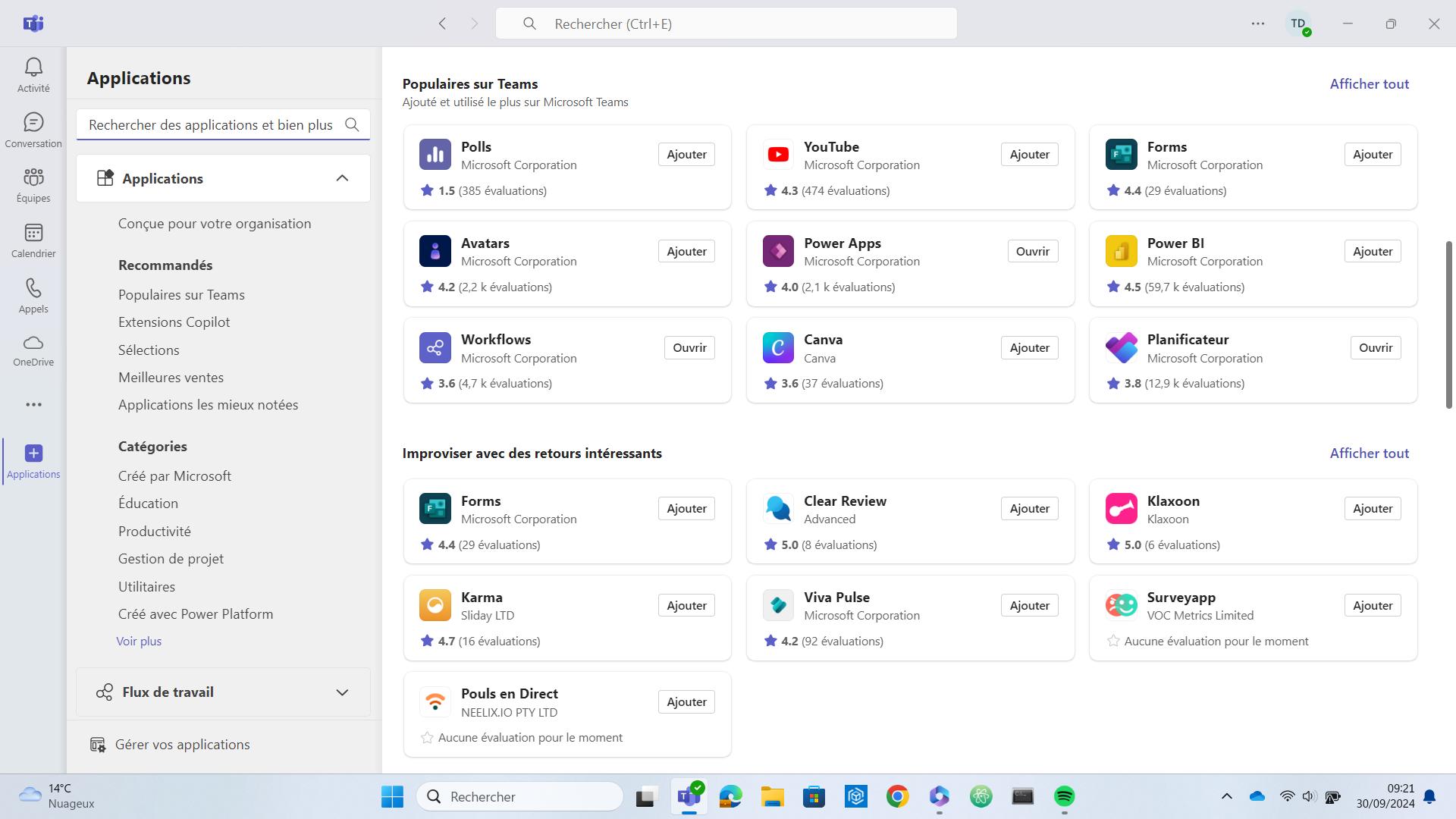Focus the Rechercher des applications field
Image resolution: width=1456 pixels, height=819 pixels.
pyautogui.click(x=223, y=124)
